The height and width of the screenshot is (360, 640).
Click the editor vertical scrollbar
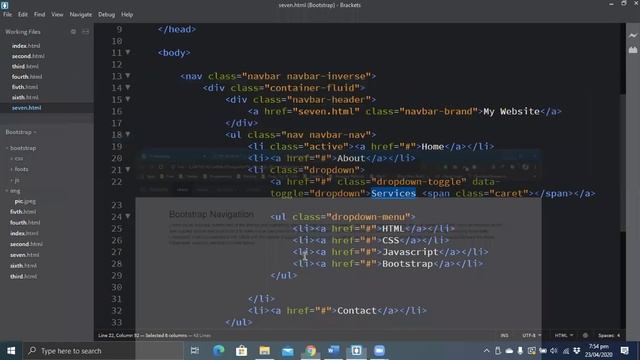pos(622,163)
